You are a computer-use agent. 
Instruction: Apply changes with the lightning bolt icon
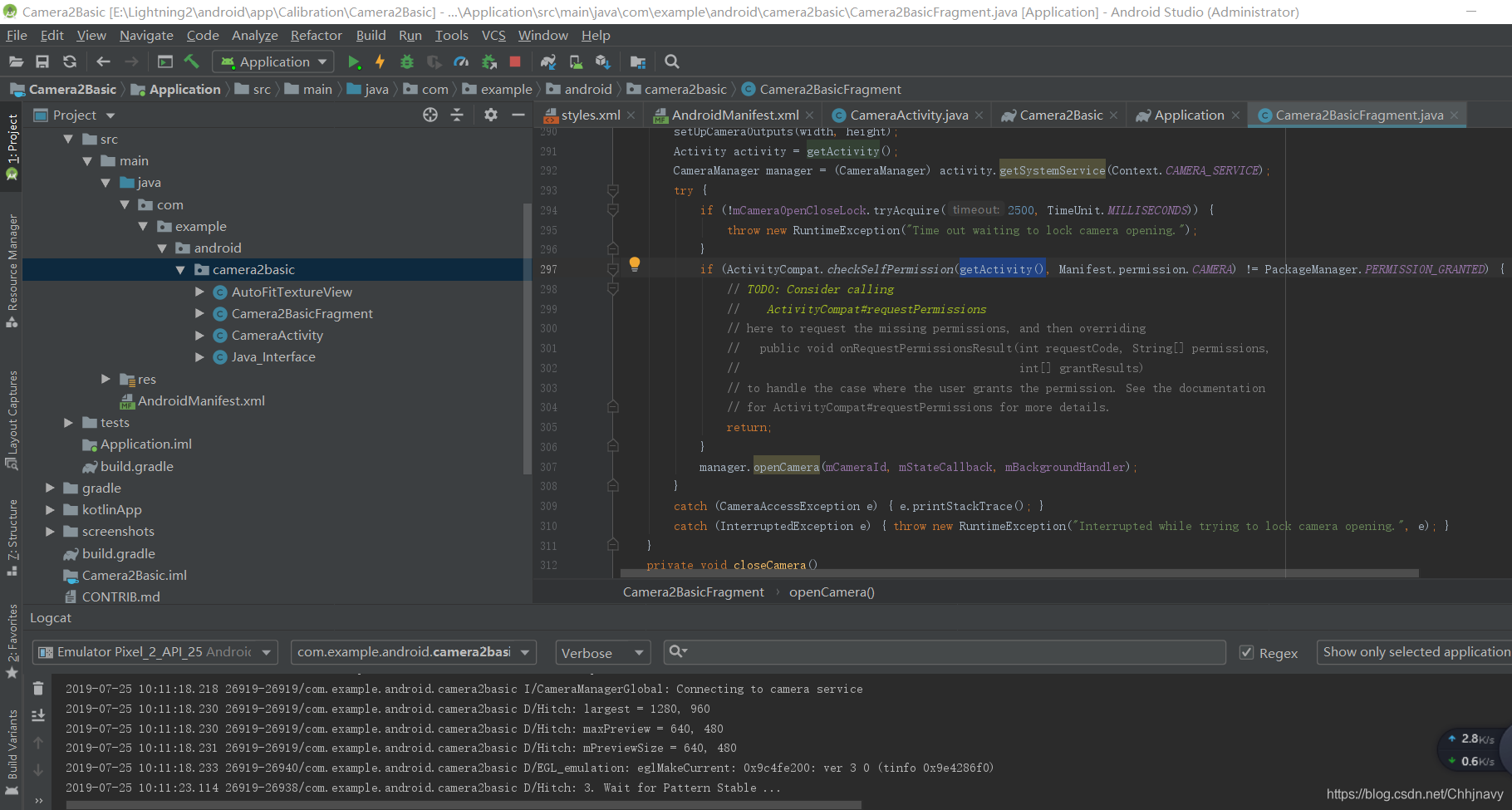(380, 61)
